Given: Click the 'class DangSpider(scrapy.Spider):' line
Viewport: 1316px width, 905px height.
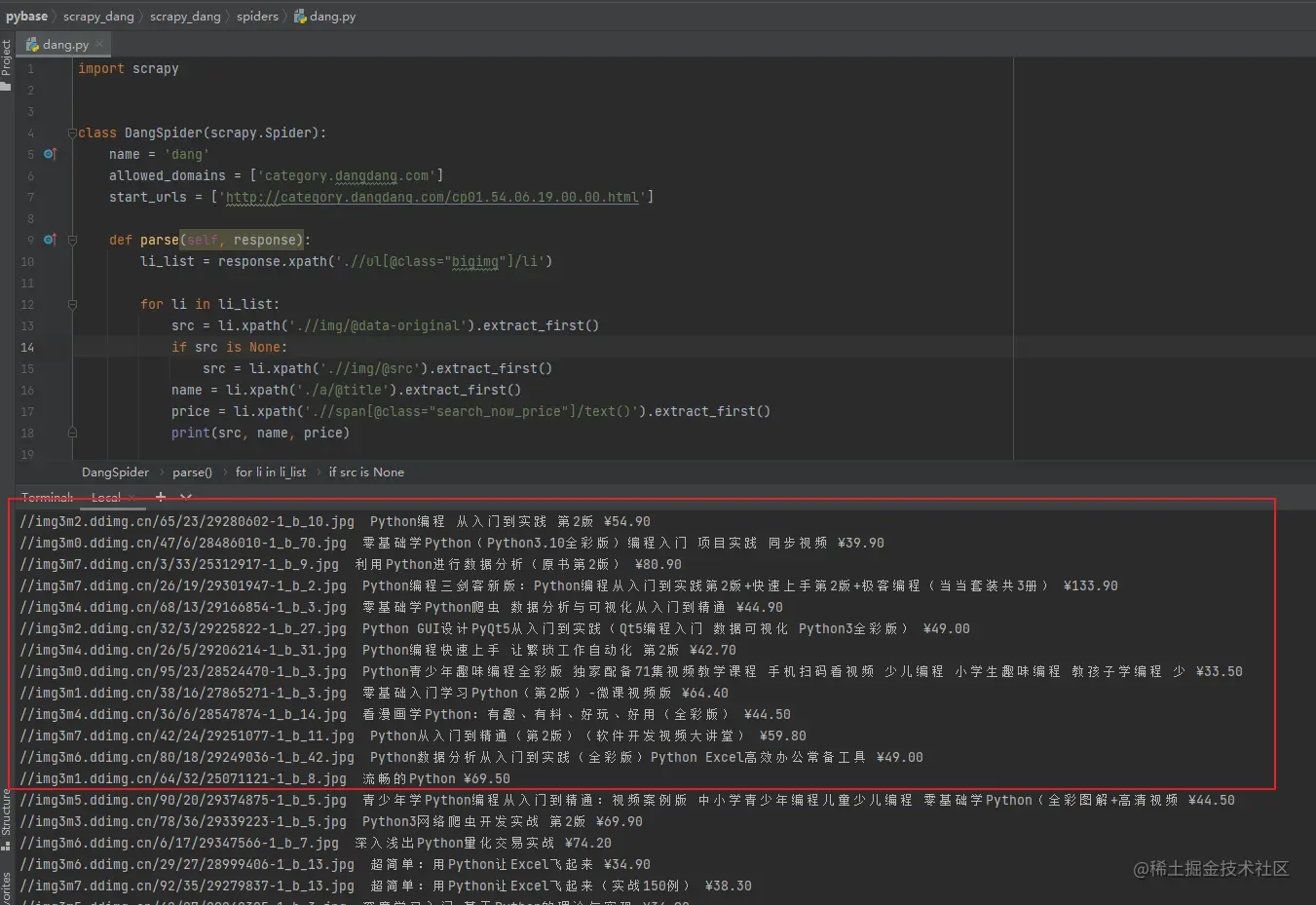Looking at the screenshot, I should (203, 132).
